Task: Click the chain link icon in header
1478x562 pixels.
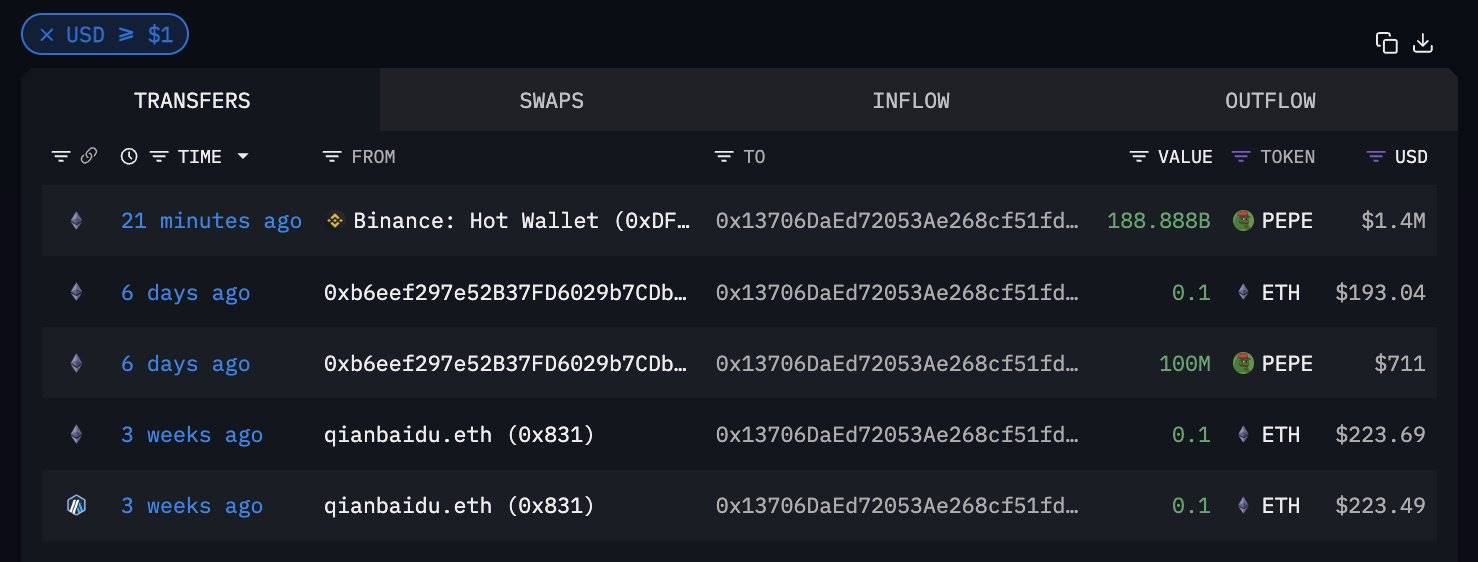Action: pos(88,156)
